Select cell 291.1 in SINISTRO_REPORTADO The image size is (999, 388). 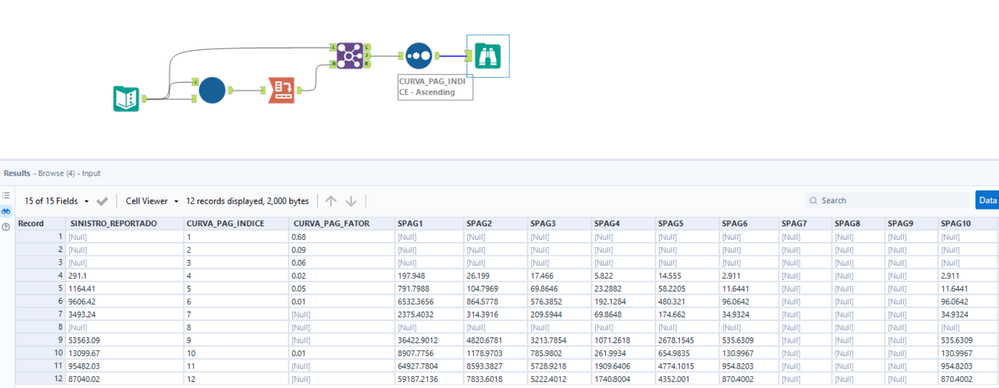125,275
